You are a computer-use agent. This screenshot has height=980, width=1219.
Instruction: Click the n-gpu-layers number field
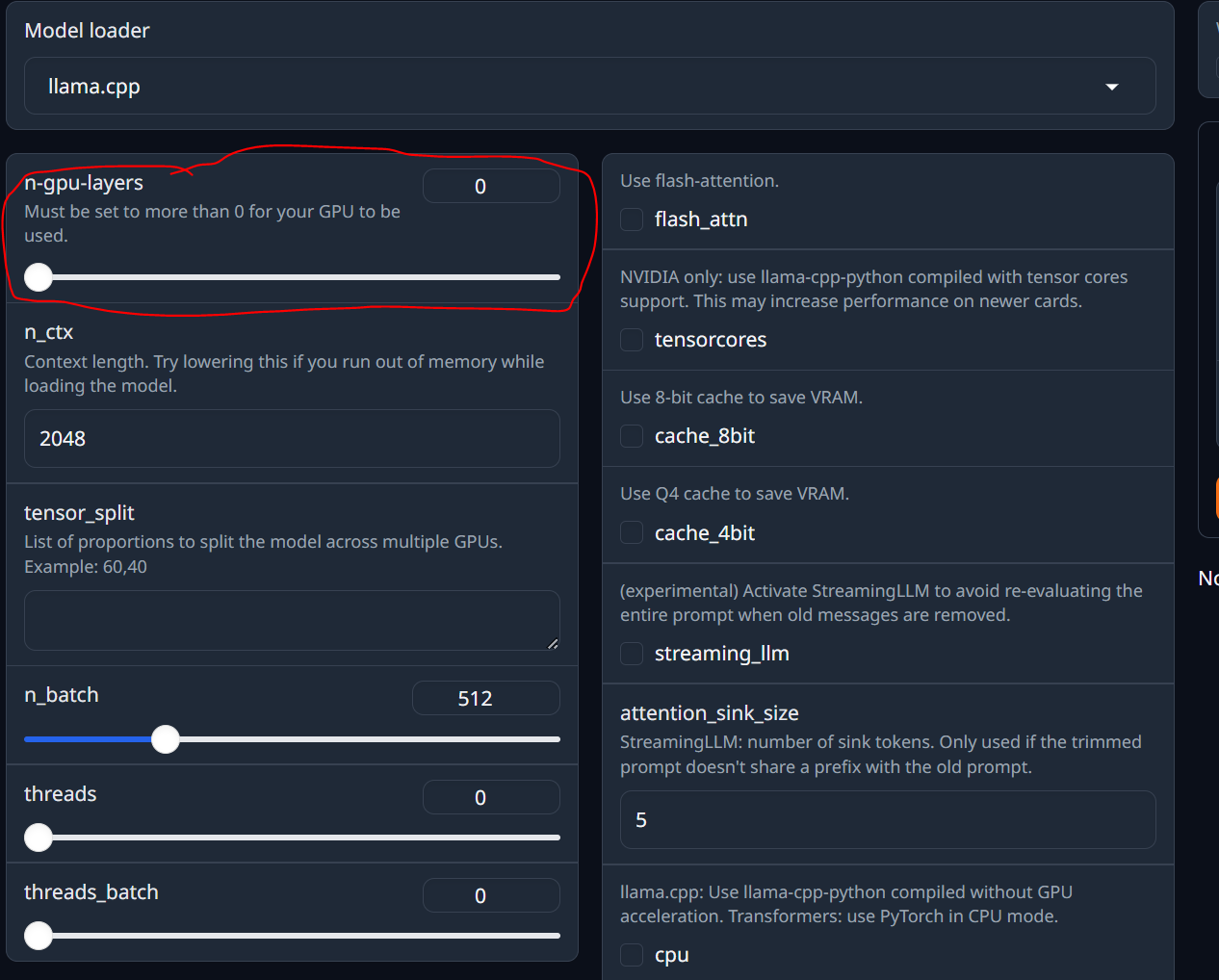[491, 186]
